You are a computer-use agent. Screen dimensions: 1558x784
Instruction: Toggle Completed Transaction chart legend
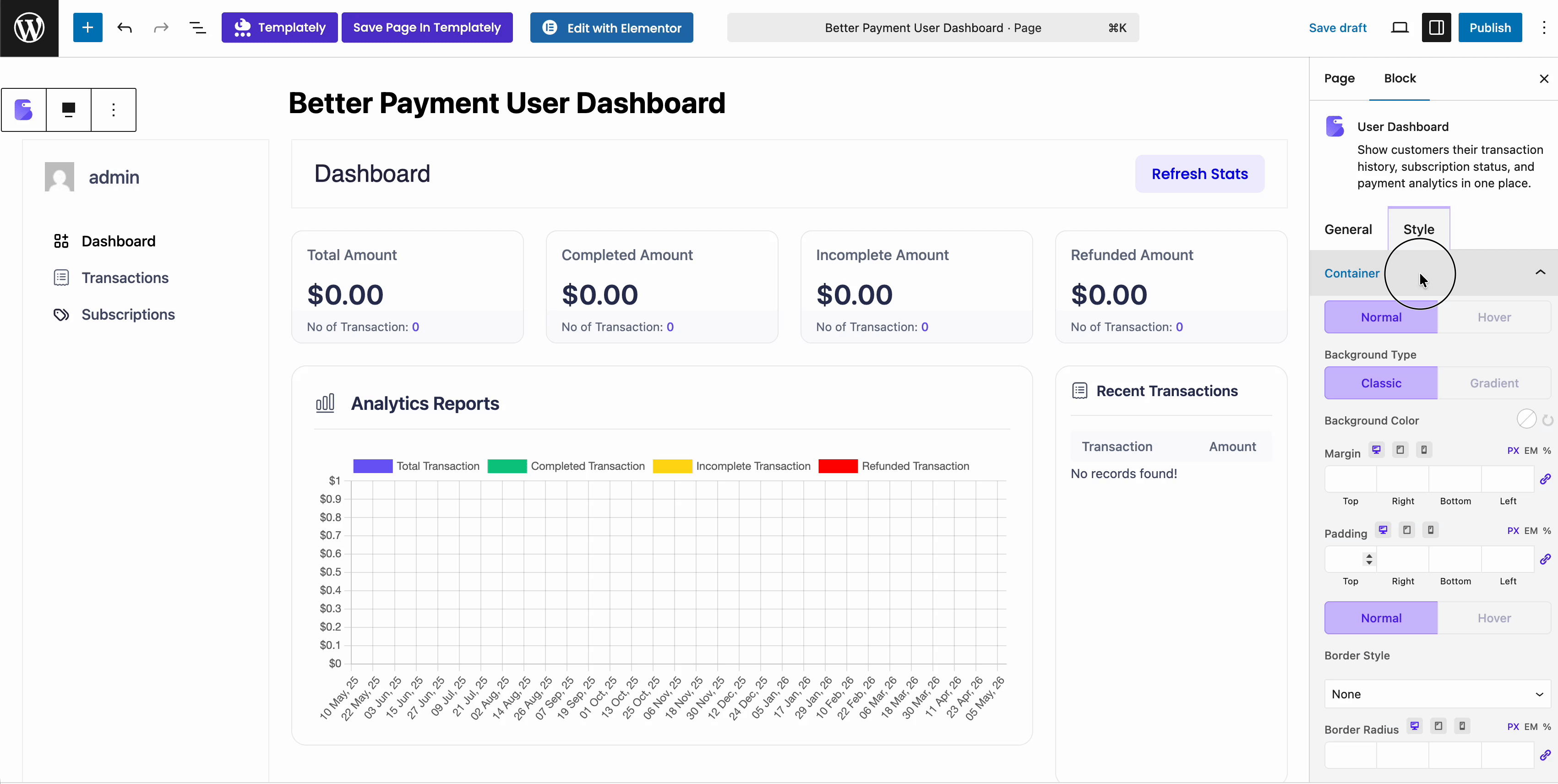tap(566, 466)
